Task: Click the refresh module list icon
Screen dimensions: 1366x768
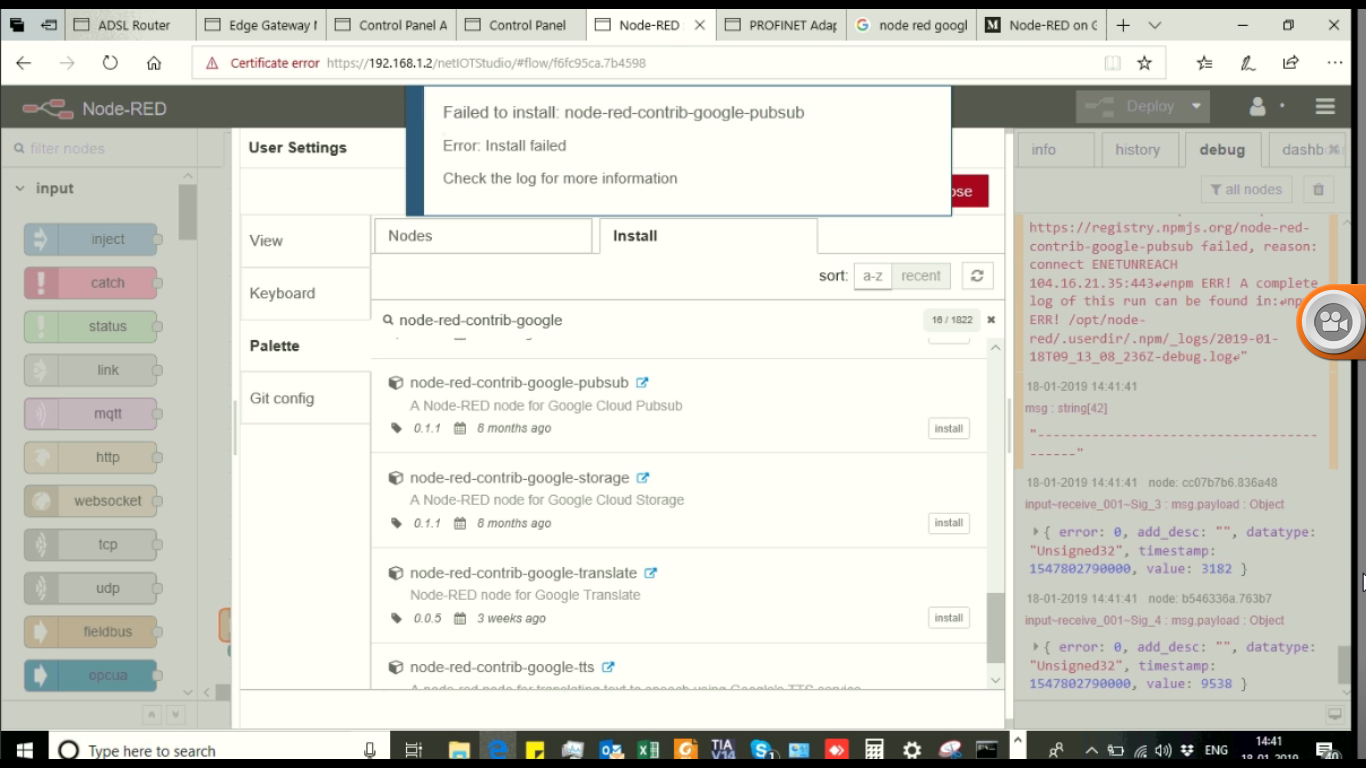Action: pyautogui.click(x=977, y=276)
